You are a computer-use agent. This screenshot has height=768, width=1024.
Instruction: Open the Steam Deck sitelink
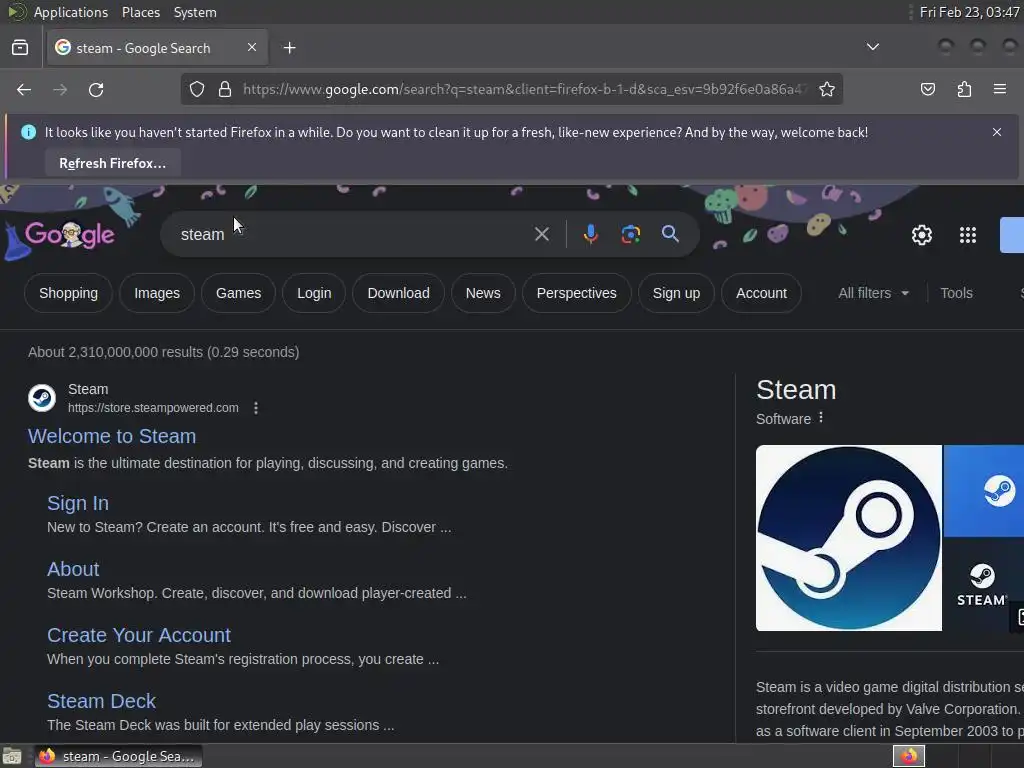tap(101, 701)
